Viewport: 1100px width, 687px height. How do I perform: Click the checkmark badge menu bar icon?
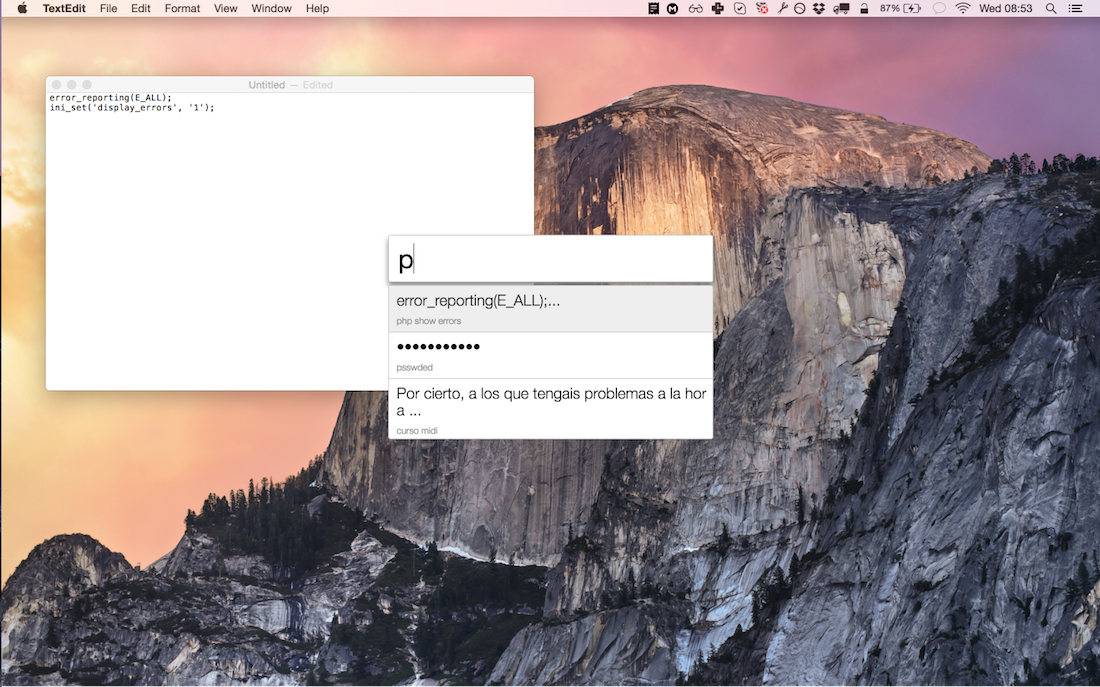(x=739, y=8)
